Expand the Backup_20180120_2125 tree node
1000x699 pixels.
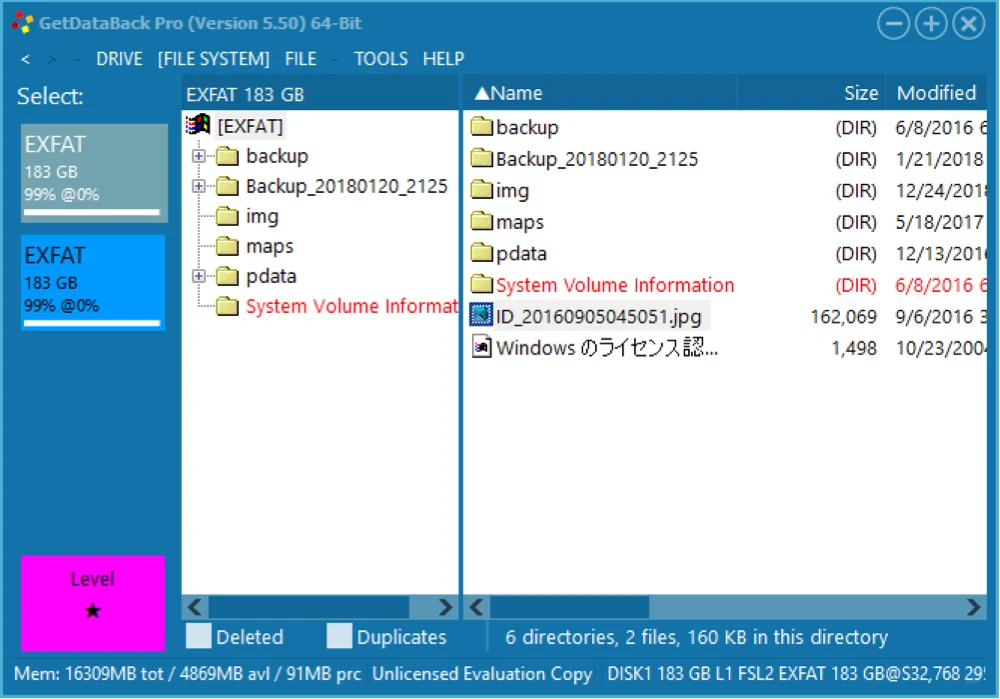198,186
